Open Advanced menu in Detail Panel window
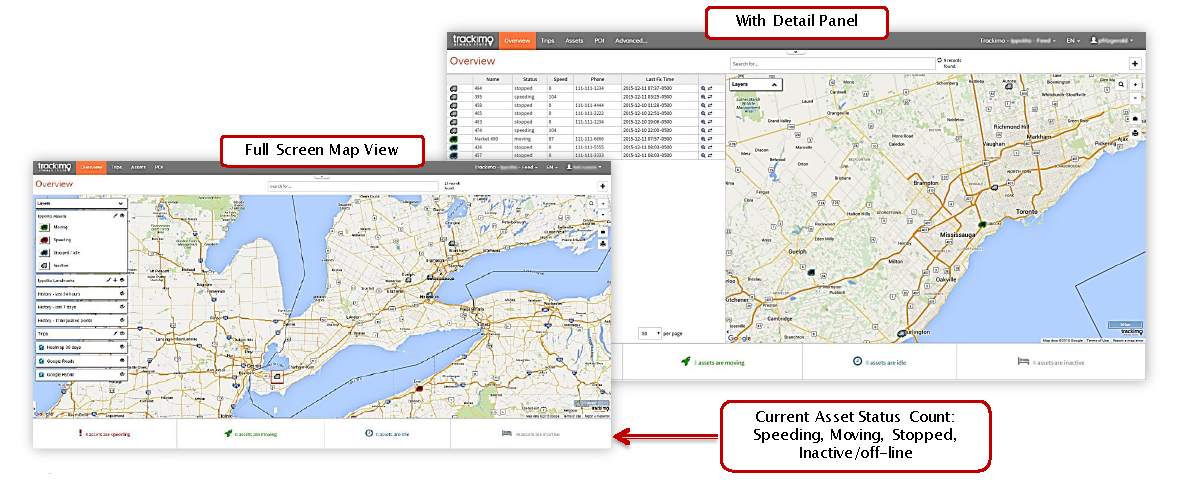The image size is (1180, 497). pyautogui.click(x=631, y=41)
